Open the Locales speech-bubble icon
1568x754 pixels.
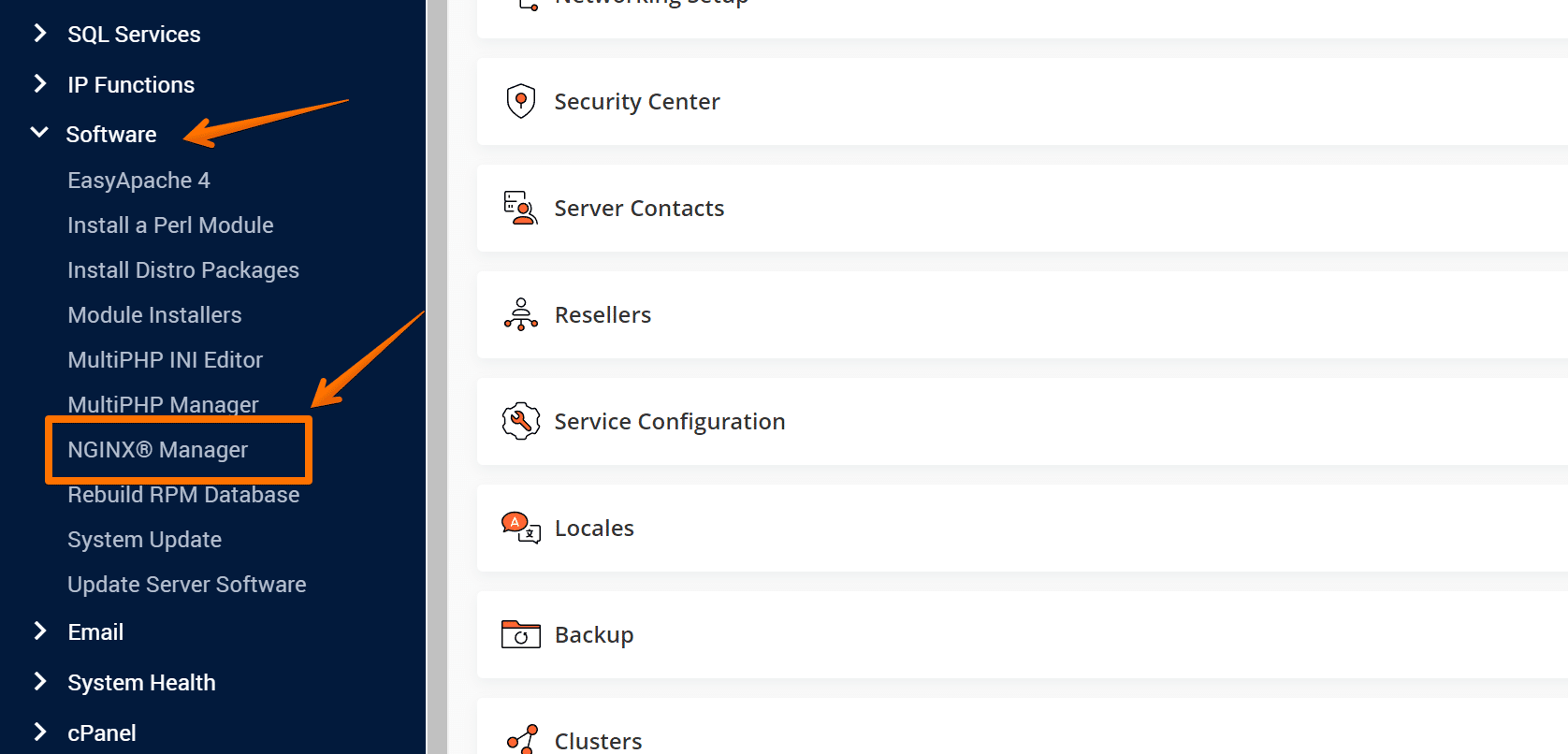[521, 528]
